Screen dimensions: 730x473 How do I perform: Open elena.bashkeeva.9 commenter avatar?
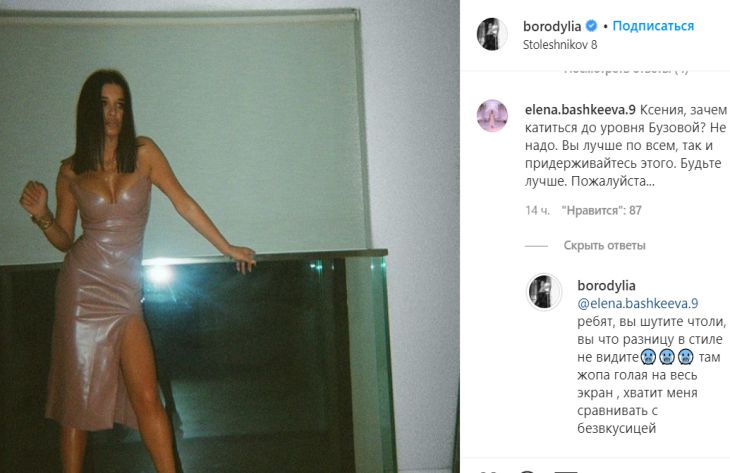pyautogui.click(x=492, y=115)
